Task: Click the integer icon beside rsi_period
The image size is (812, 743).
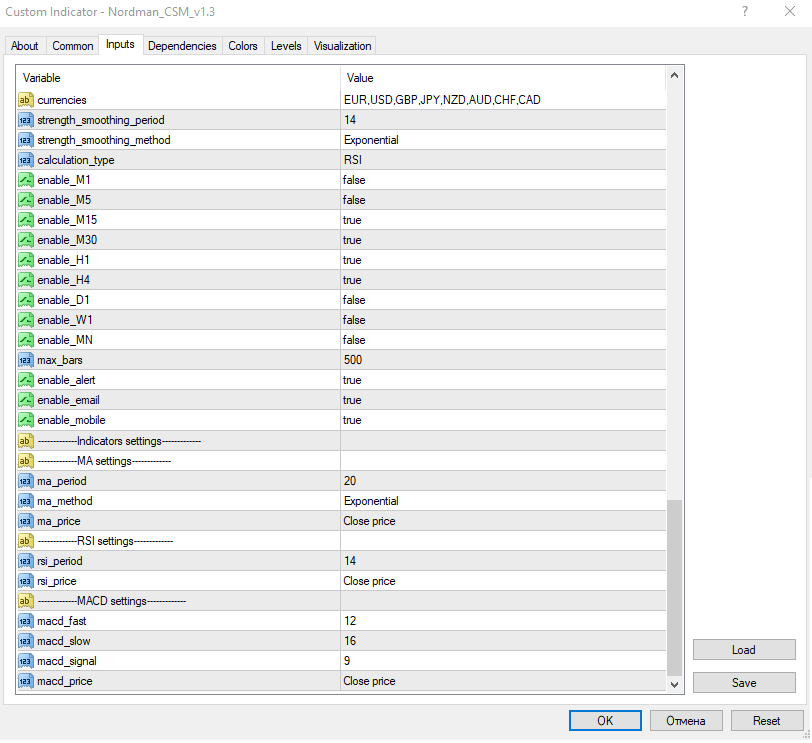Action: click(x=25, y=561)
